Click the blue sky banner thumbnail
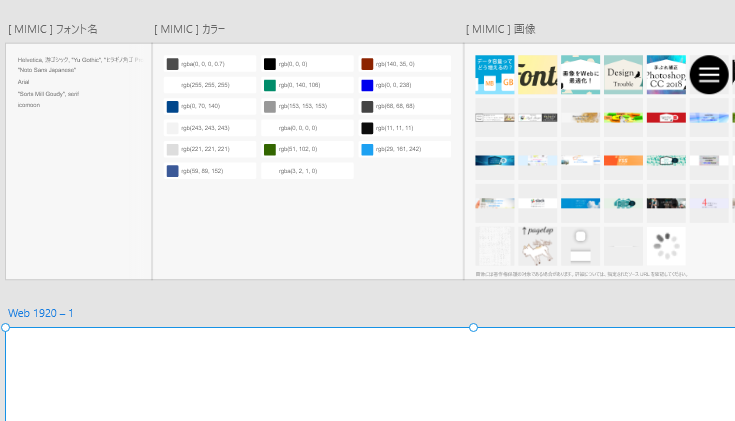 580,203
